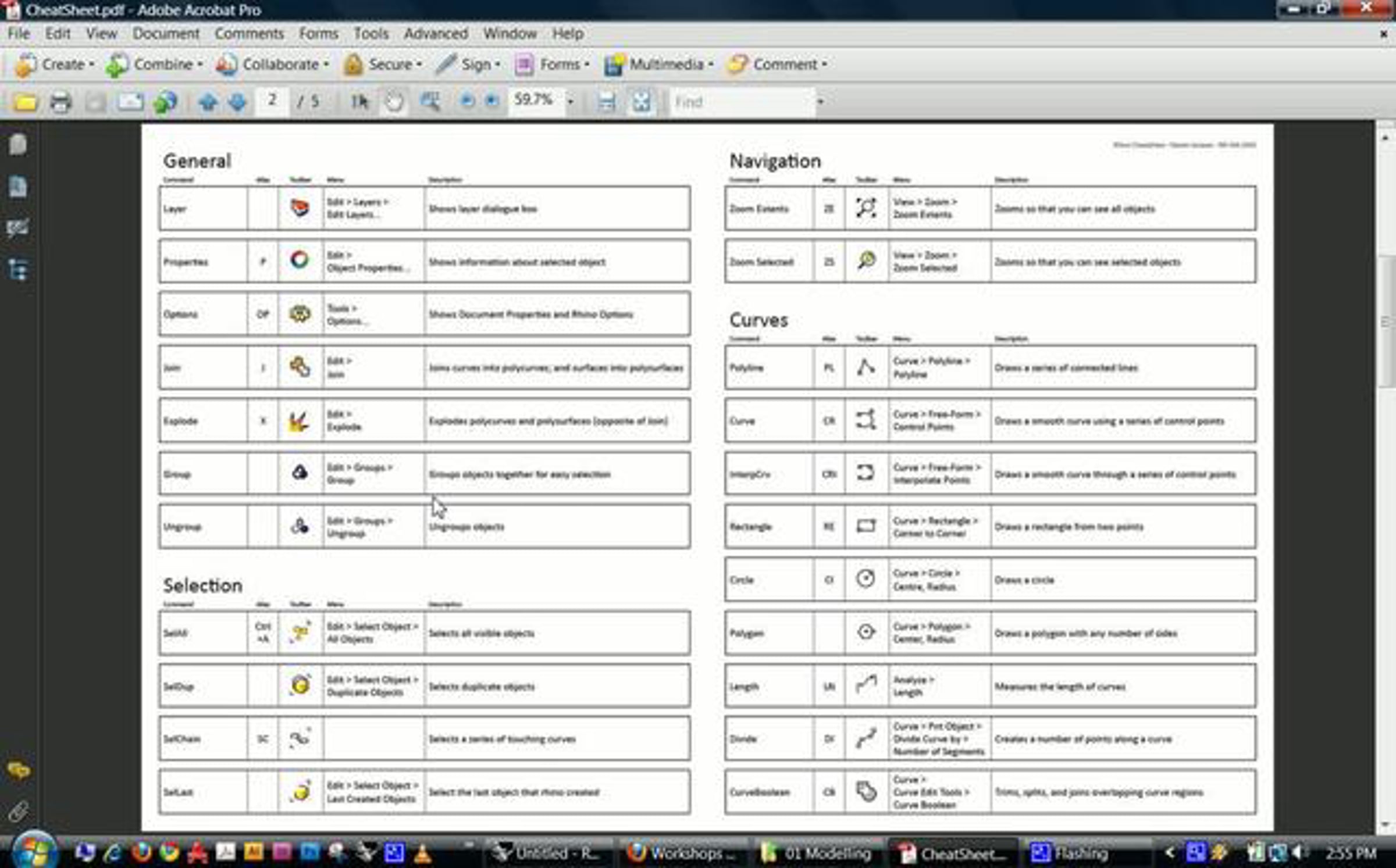The image size is (1396, 868).
Task: Choose the Hand tool
Action: pyautogui.click(x=394, y=102)
